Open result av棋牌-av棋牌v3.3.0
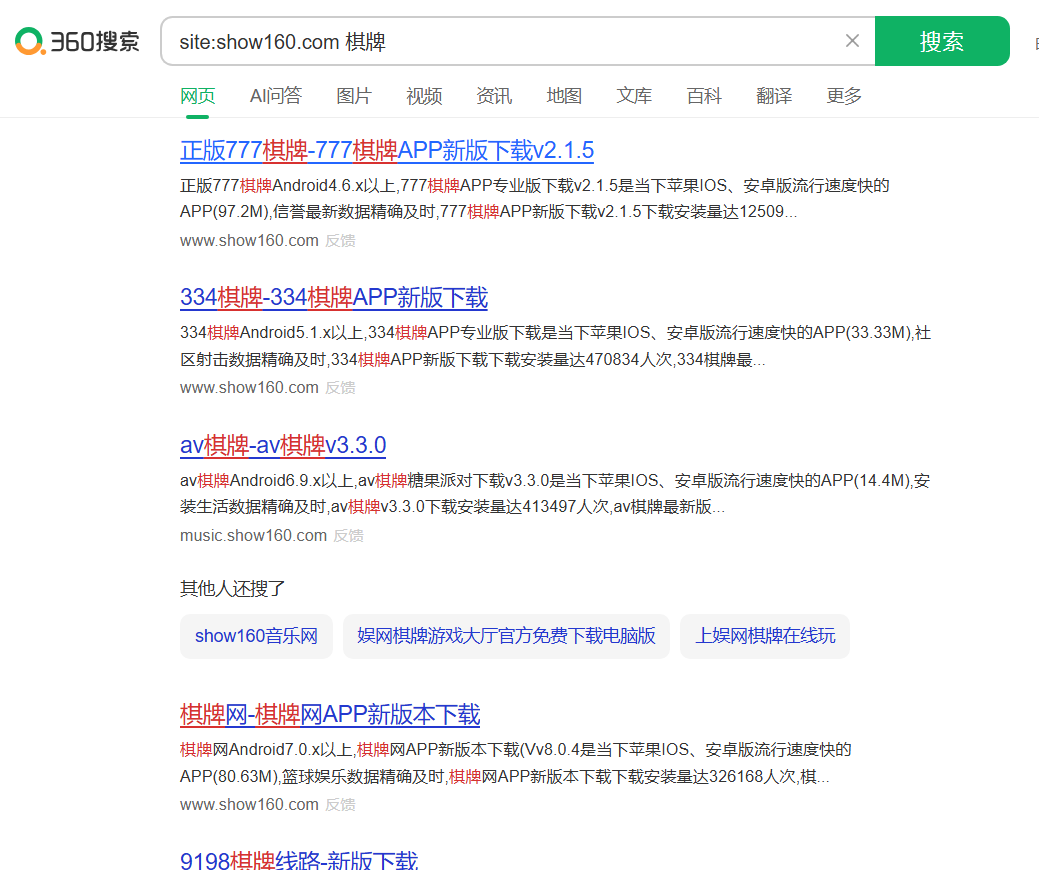This screenshot has height=870, width=1039. coord(283,445)
